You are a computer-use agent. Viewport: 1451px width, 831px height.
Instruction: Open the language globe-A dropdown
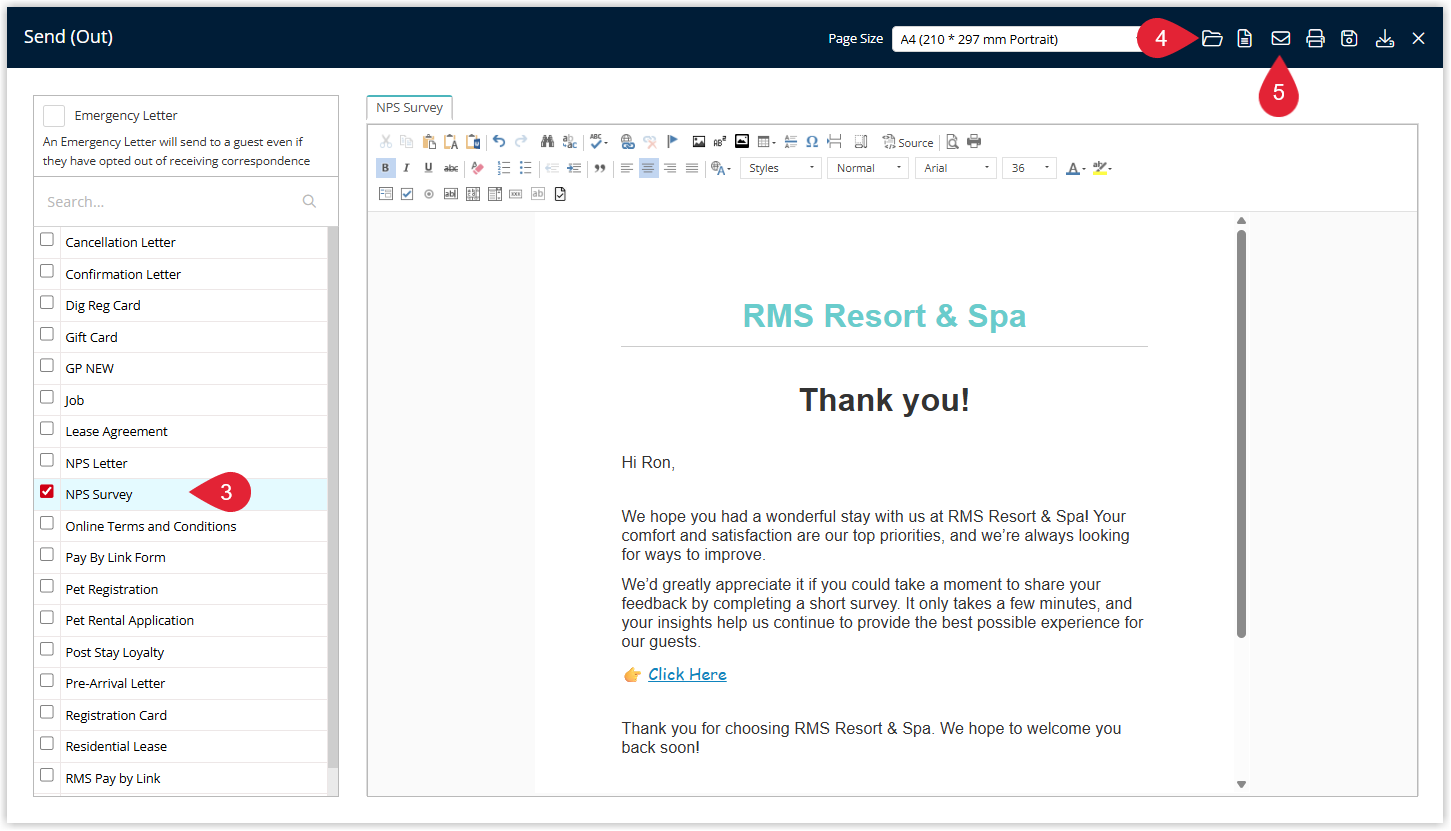point(721,168)
